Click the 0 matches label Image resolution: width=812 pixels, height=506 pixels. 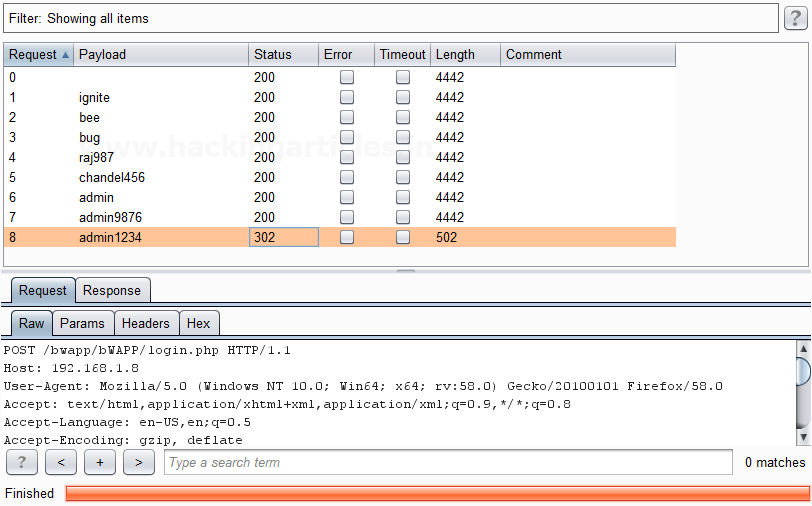[x=775, y=462]
